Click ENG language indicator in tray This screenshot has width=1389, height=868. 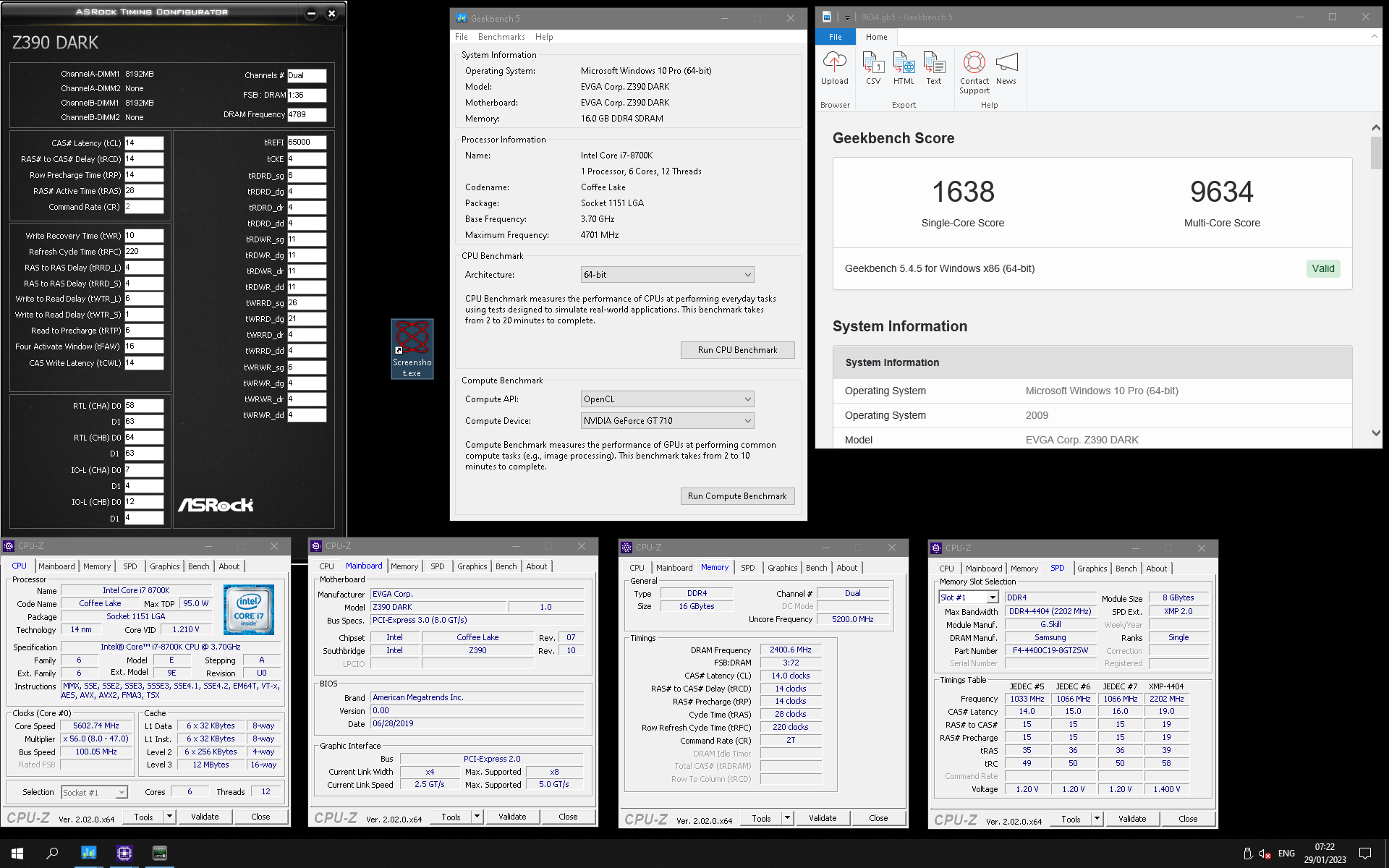[x=1286, y=854]
